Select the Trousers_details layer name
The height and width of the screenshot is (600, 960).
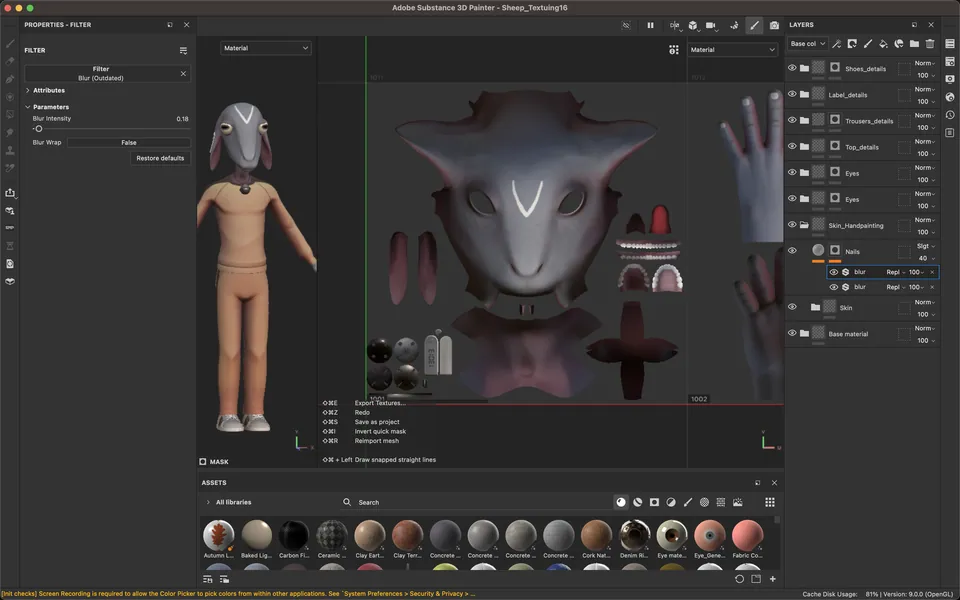[x=869, y=121]
